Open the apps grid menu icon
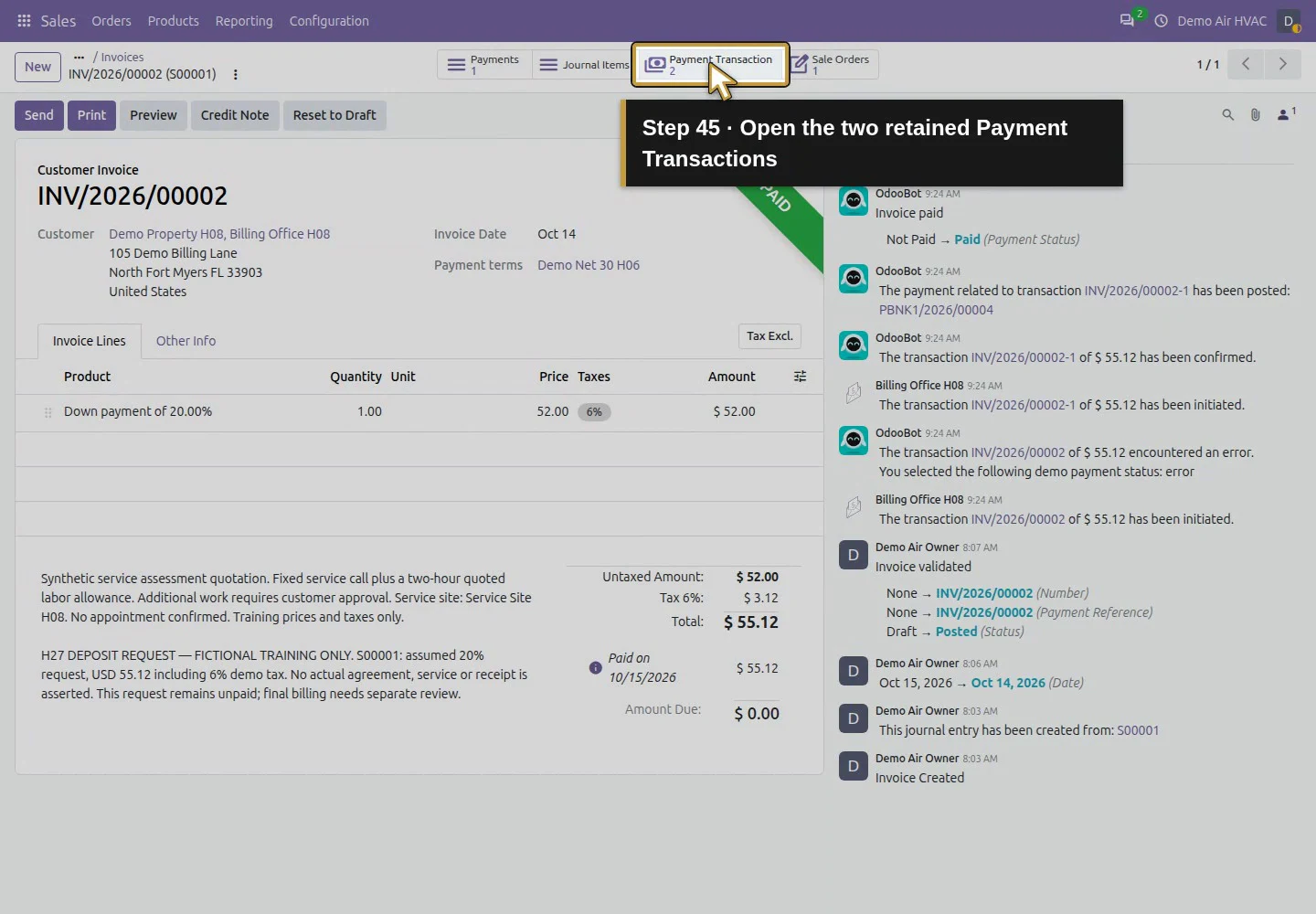 (25, 20)
